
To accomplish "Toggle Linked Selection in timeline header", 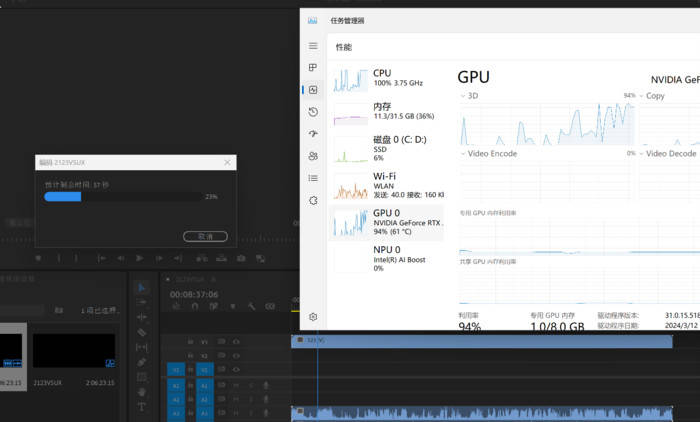I will (x=214, y=306).
